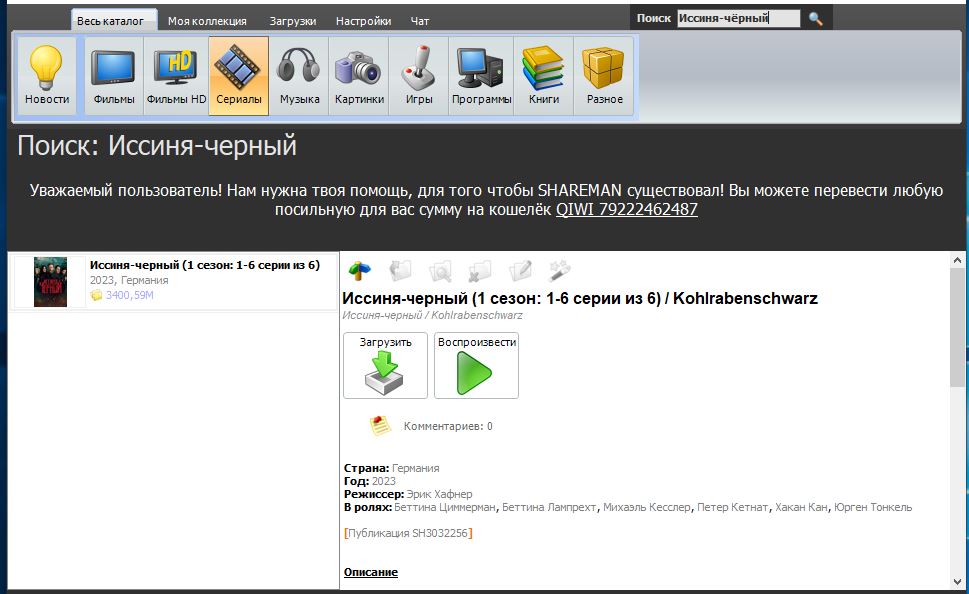Click the comments notepad icon

[x=380, y=425]
